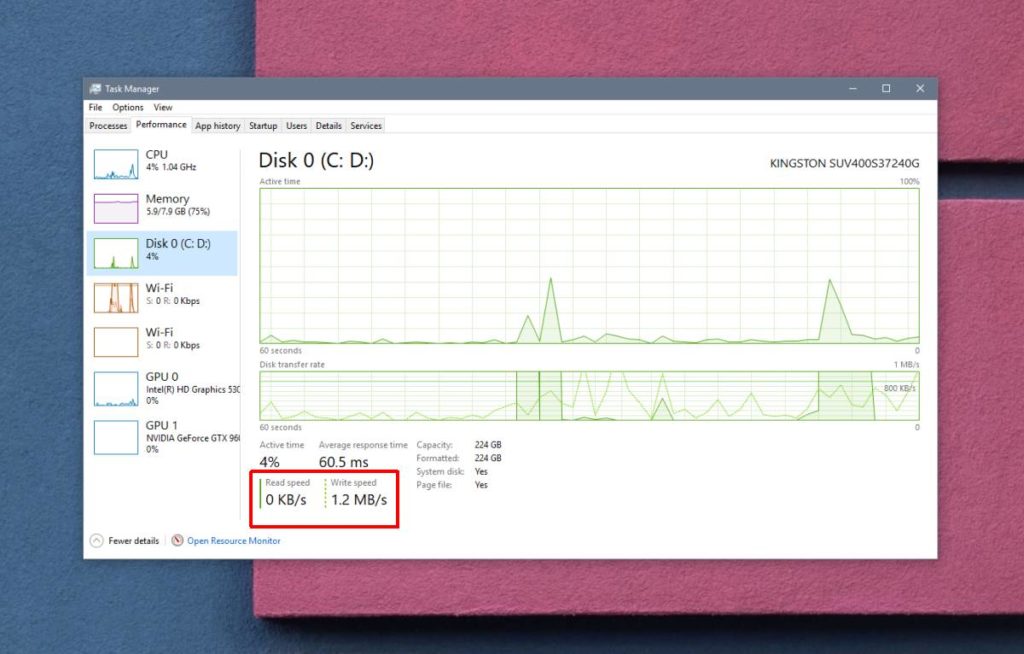Click the Resource Monitor icon
Image resolution: width=1024 pixels, height=654 pixels.
point(177,540)
